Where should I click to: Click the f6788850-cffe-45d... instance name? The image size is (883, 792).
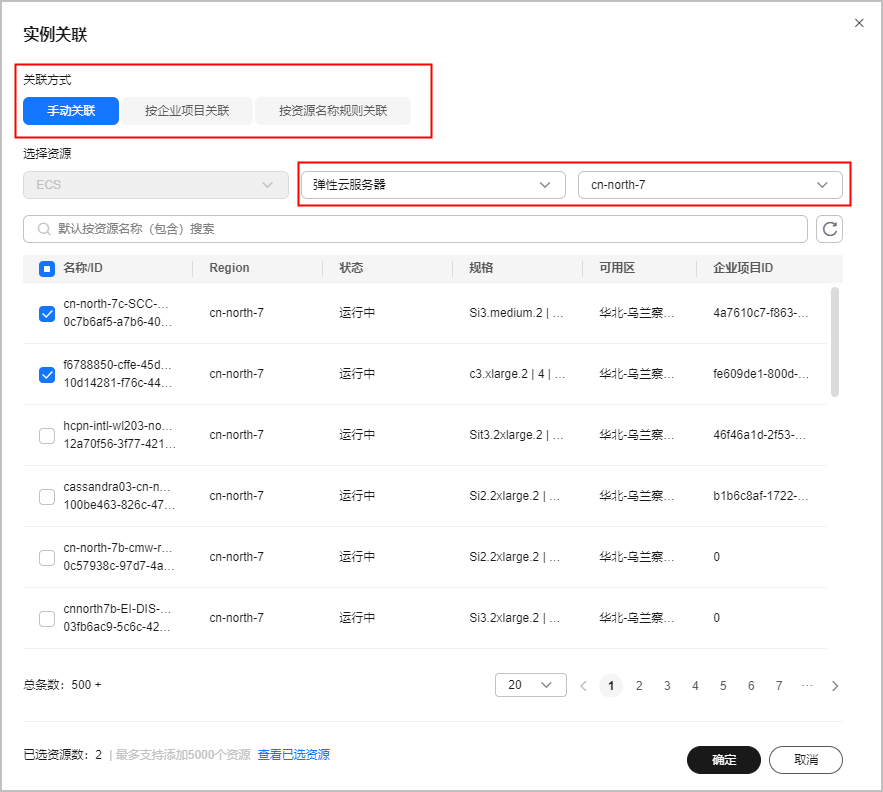pos(117,365)
